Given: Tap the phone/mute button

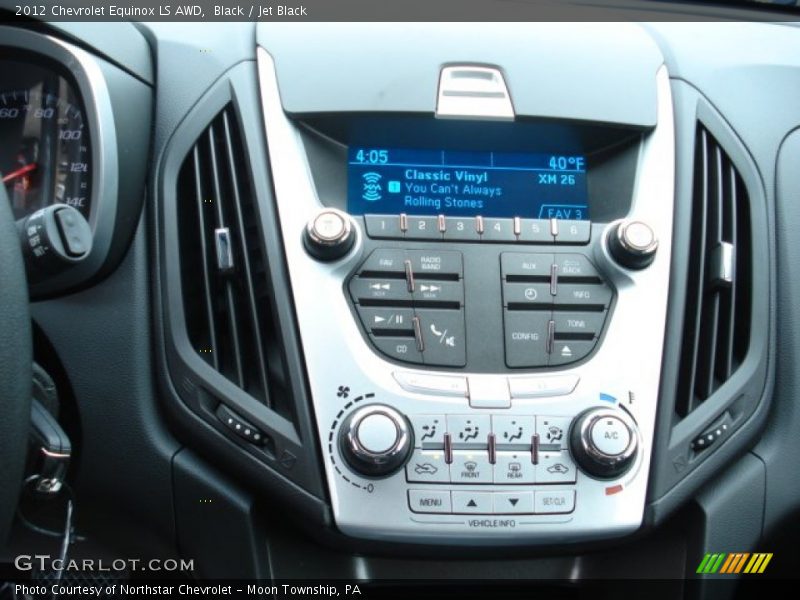Looking at the screenshot, I should 442,337.
